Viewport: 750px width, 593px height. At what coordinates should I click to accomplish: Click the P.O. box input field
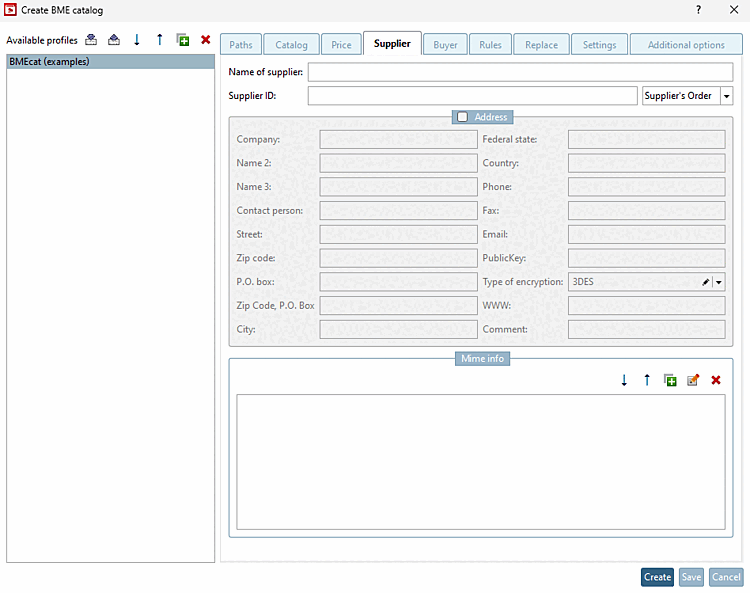[x=398, y=282]
